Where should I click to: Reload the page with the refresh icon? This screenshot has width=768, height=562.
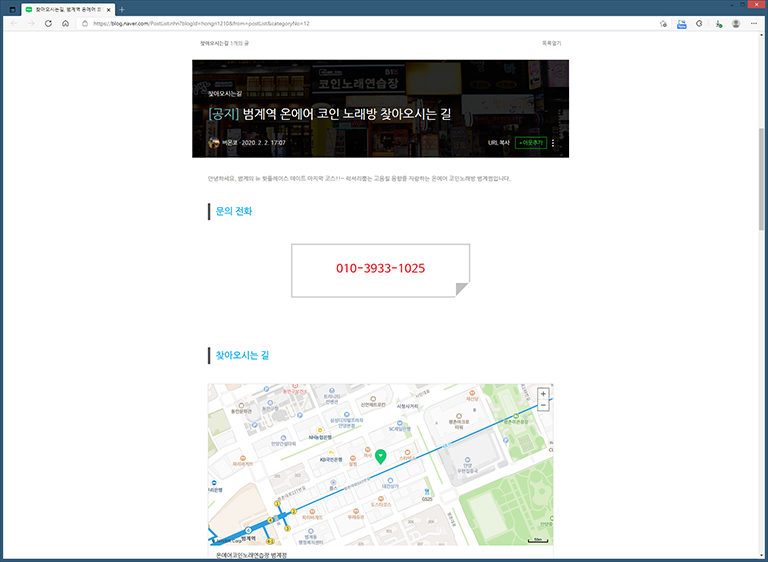coord(48,23)
